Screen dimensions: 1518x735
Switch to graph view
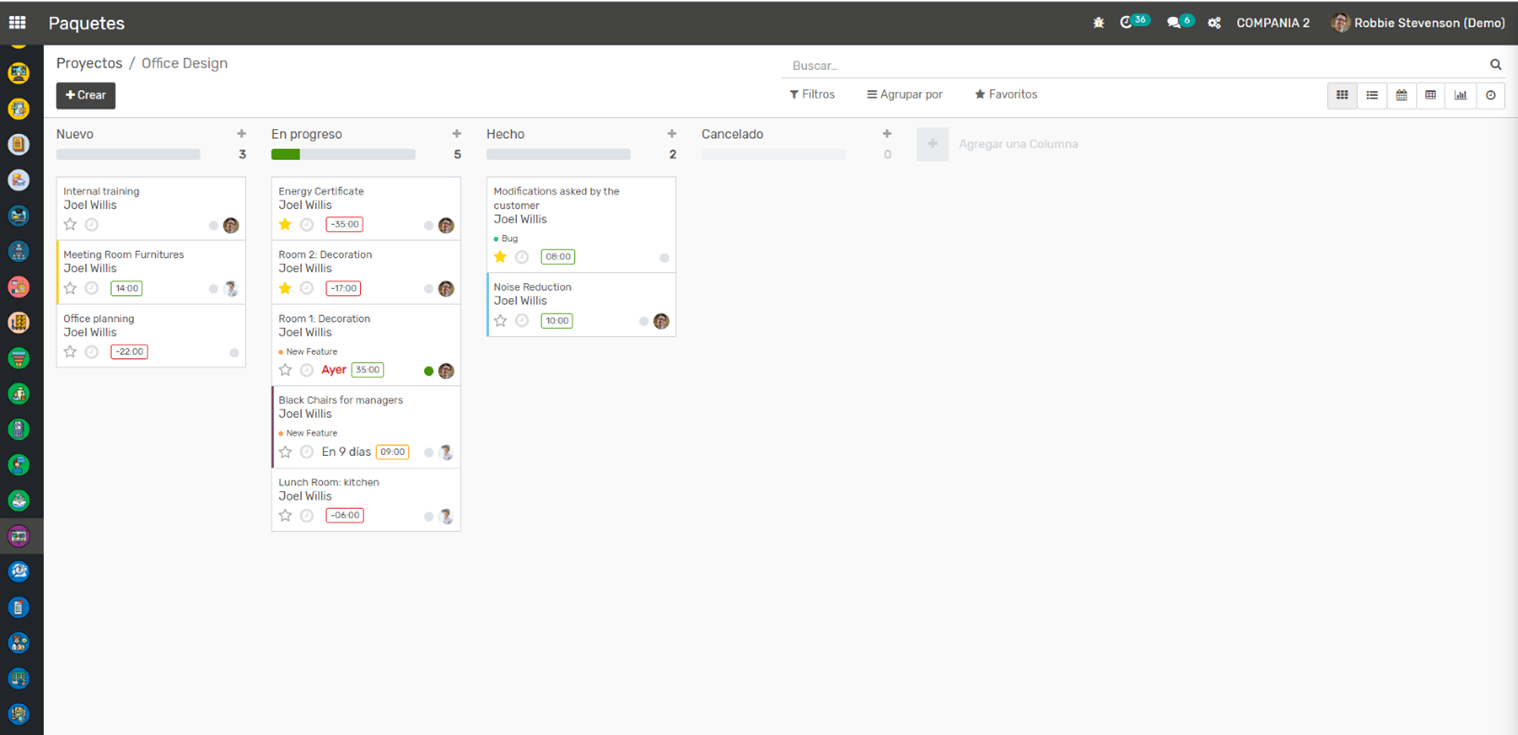coord(1461,95)
